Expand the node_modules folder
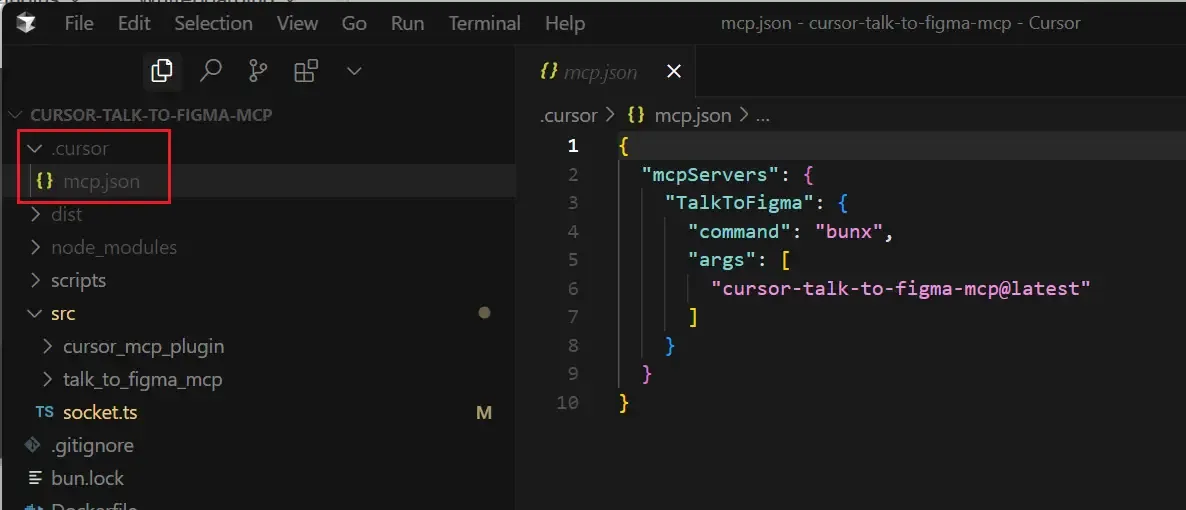1186x510 pixels. (113, 247)
